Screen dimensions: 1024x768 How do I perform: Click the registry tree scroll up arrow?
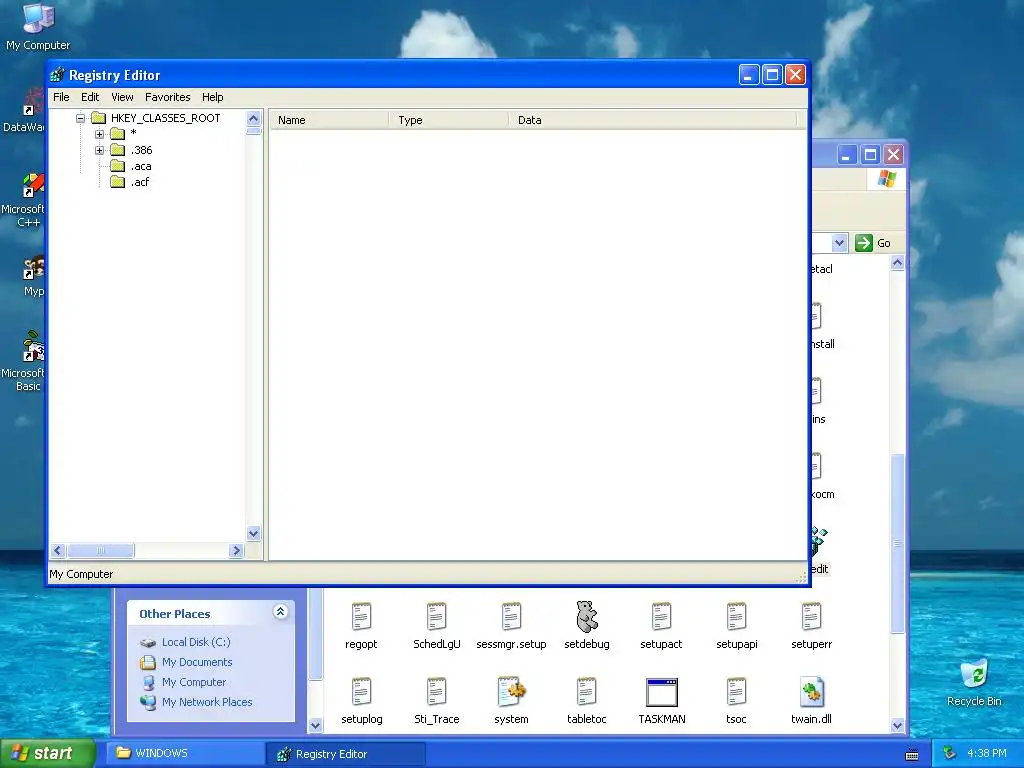point(253,118)
